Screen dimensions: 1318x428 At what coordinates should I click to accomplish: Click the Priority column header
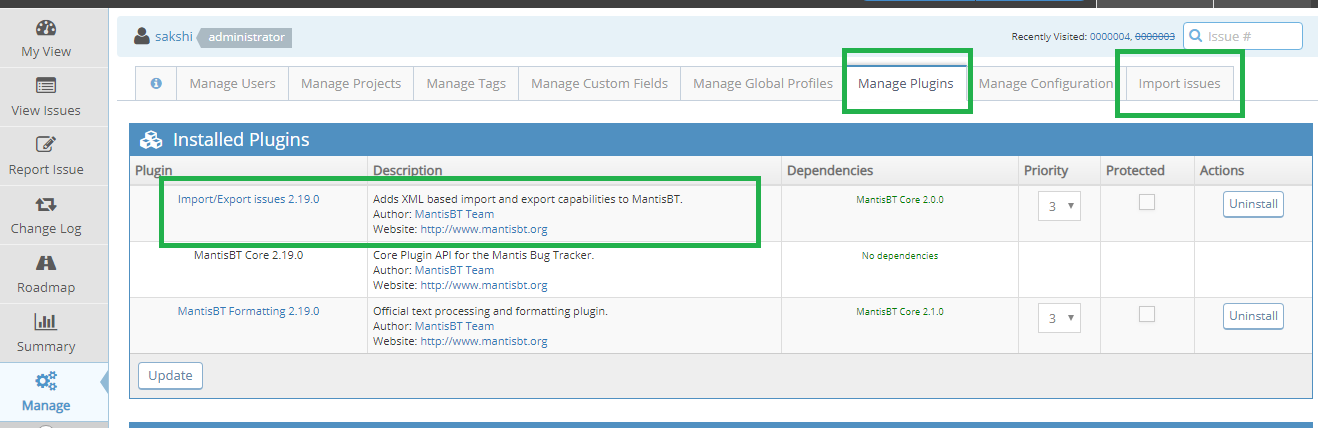pos(1046,171)
